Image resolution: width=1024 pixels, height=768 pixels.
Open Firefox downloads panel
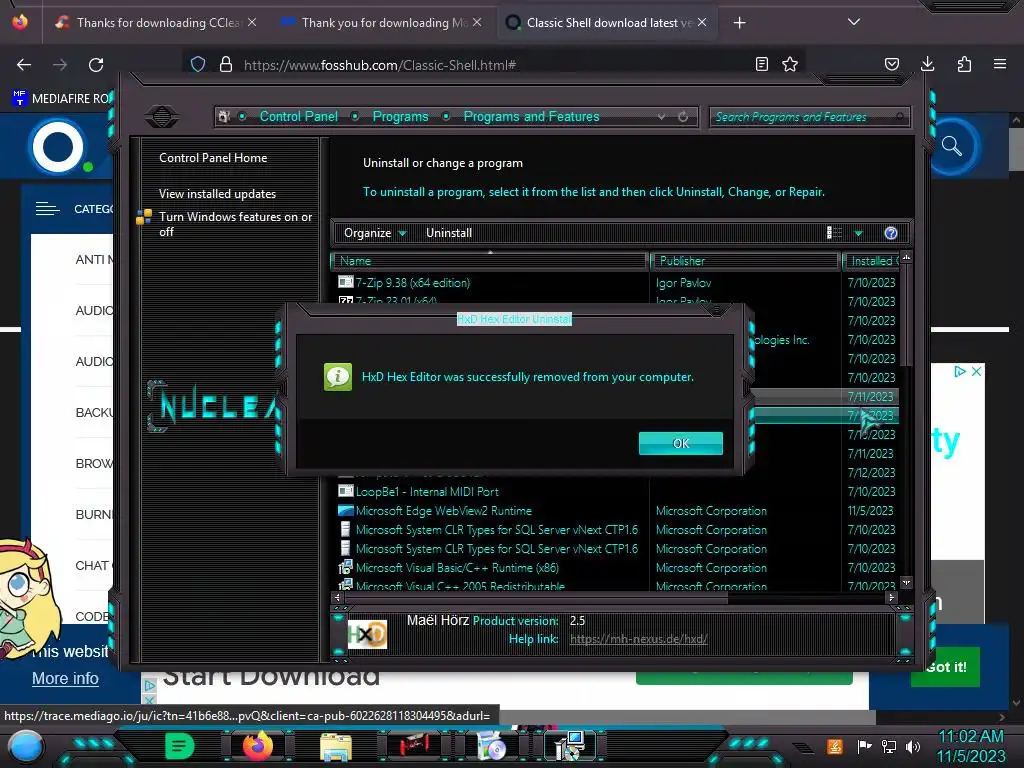[927, 64]
